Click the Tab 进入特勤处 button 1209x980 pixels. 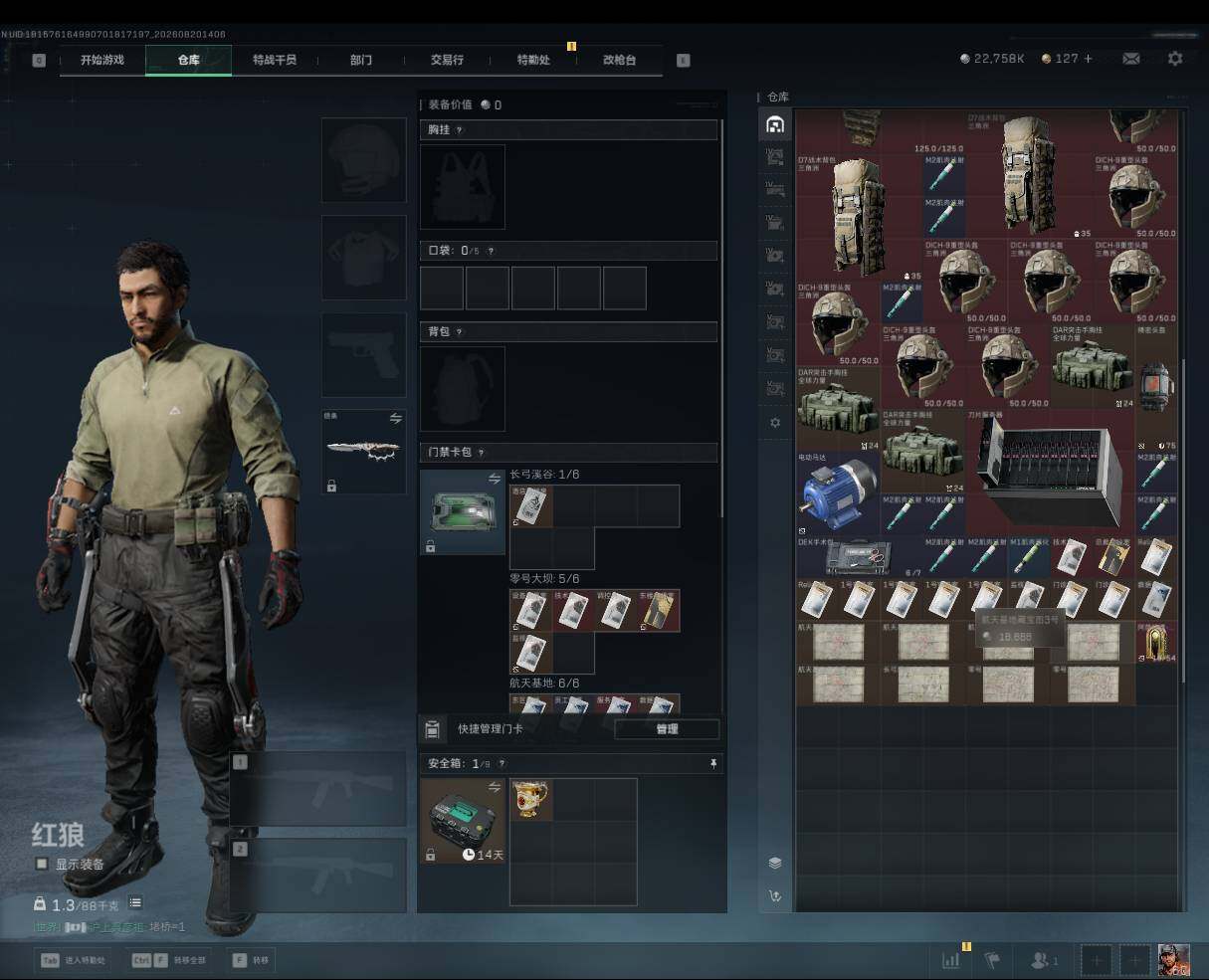point(73,960)
